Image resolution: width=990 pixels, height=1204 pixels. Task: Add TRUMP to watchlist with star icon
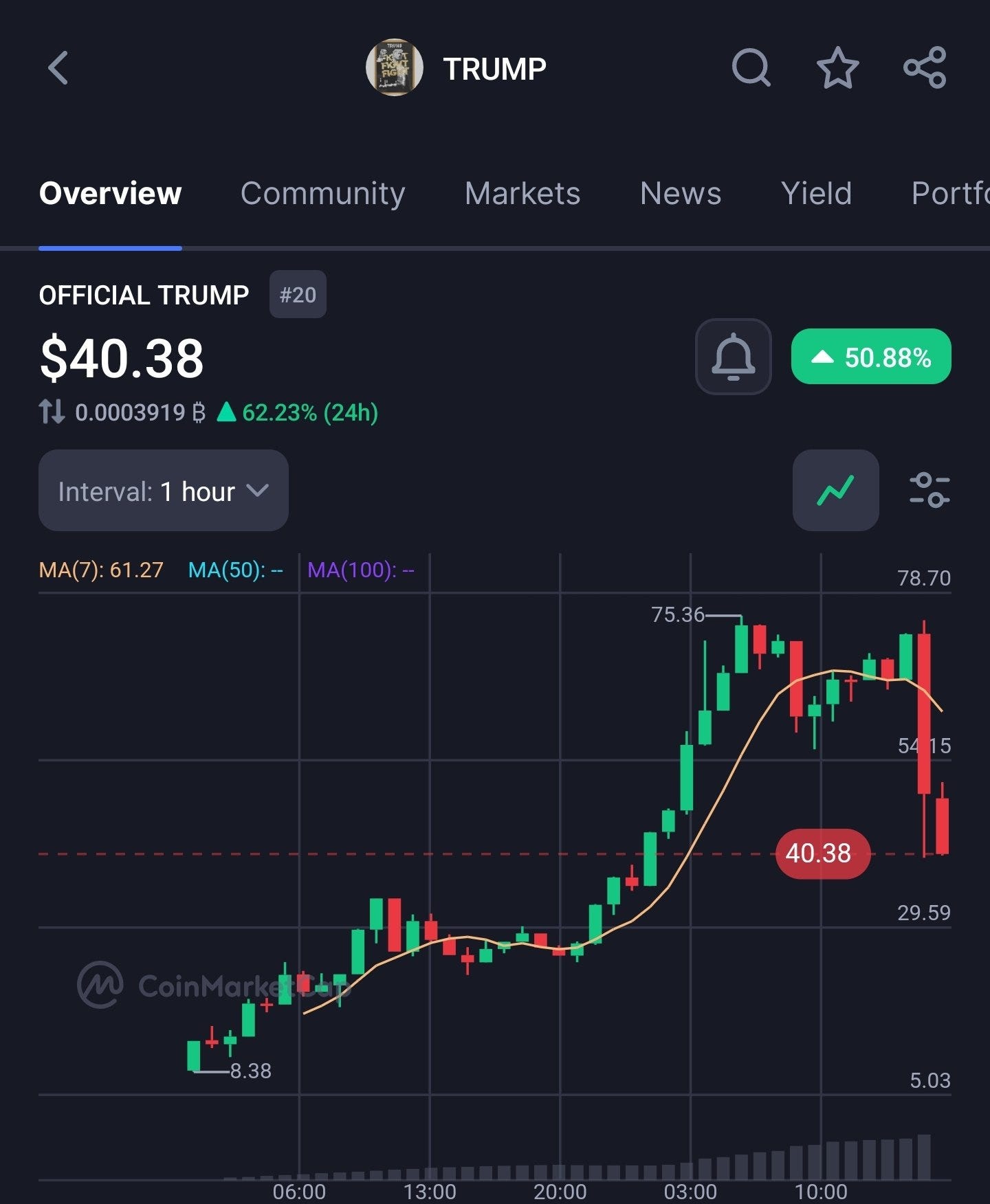coord(837,68)
